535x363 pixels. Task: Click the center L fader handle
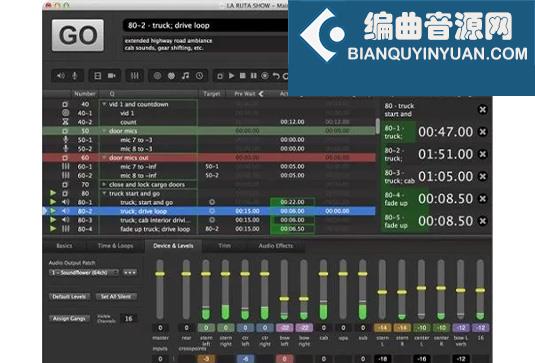(421, 288)
